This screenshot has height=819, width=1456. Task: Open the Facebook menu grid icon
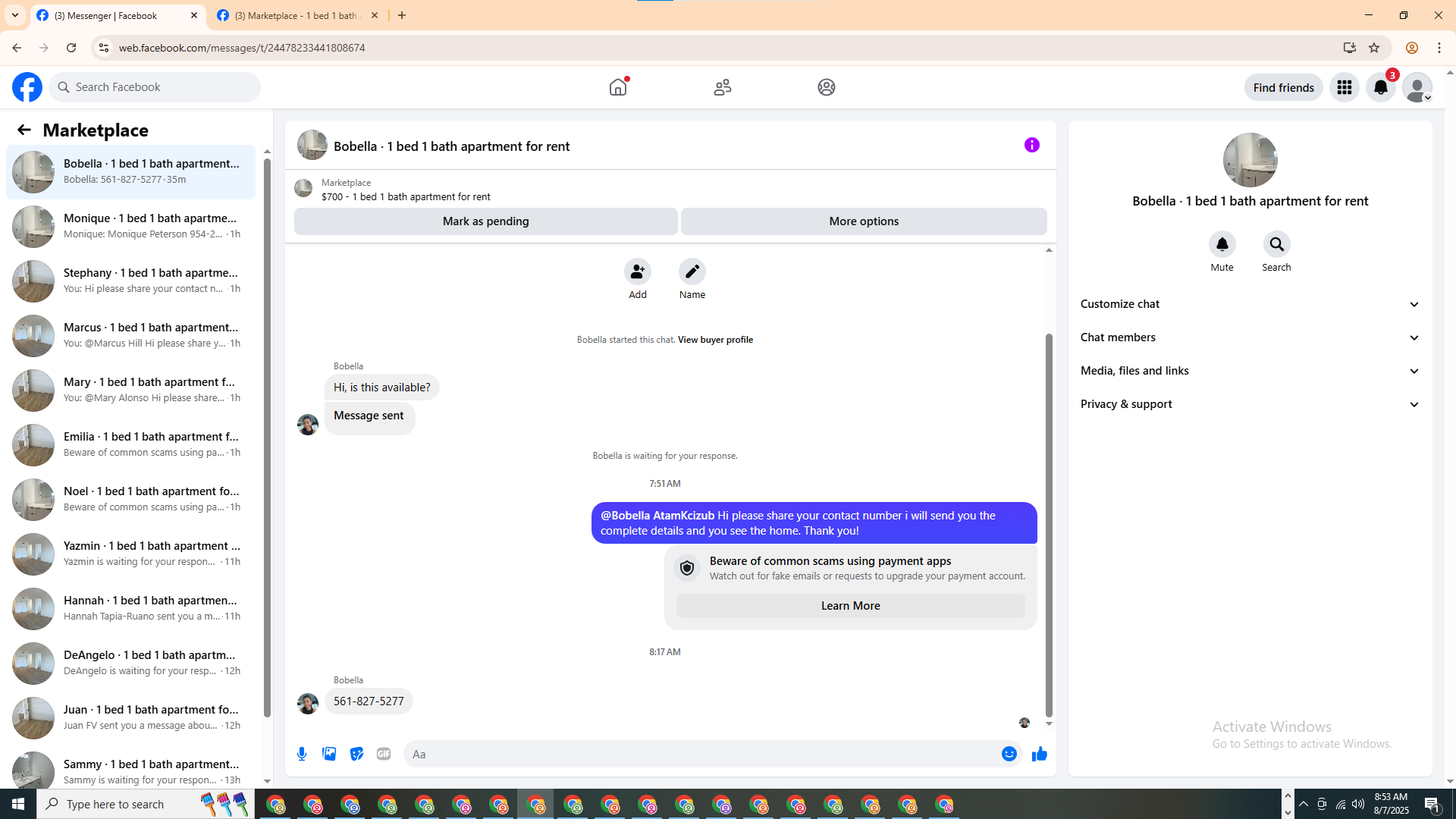[x=1345, y=87]
